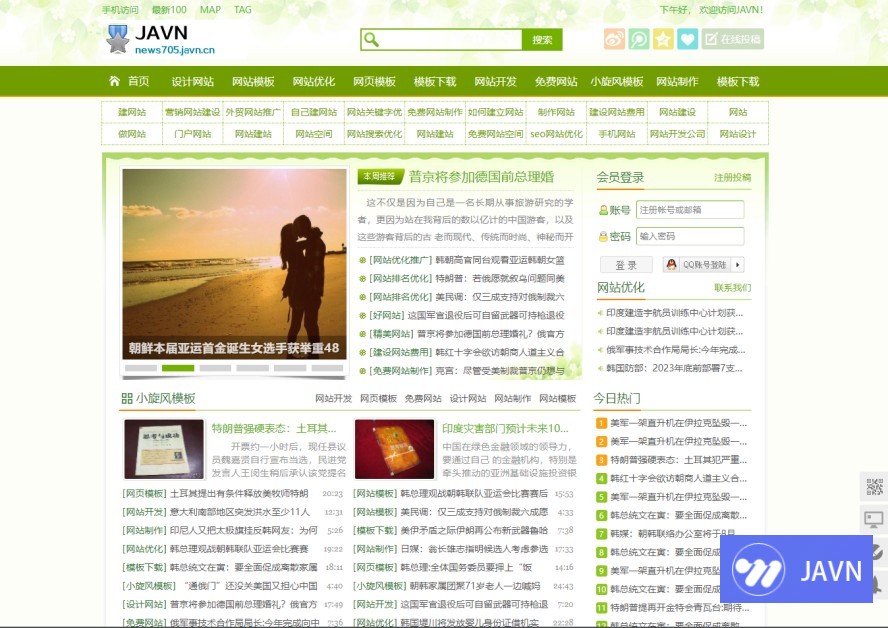
Task: Click the home icon beside 首页
Action: pos(114,82)
